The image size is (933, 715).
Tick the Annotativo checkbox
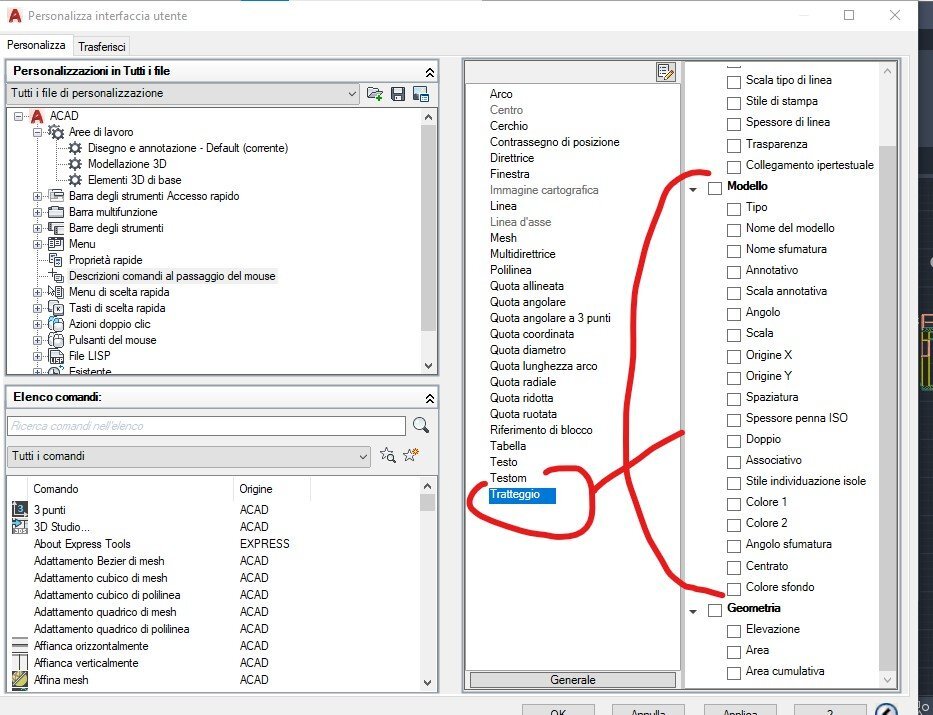[734, 272]
